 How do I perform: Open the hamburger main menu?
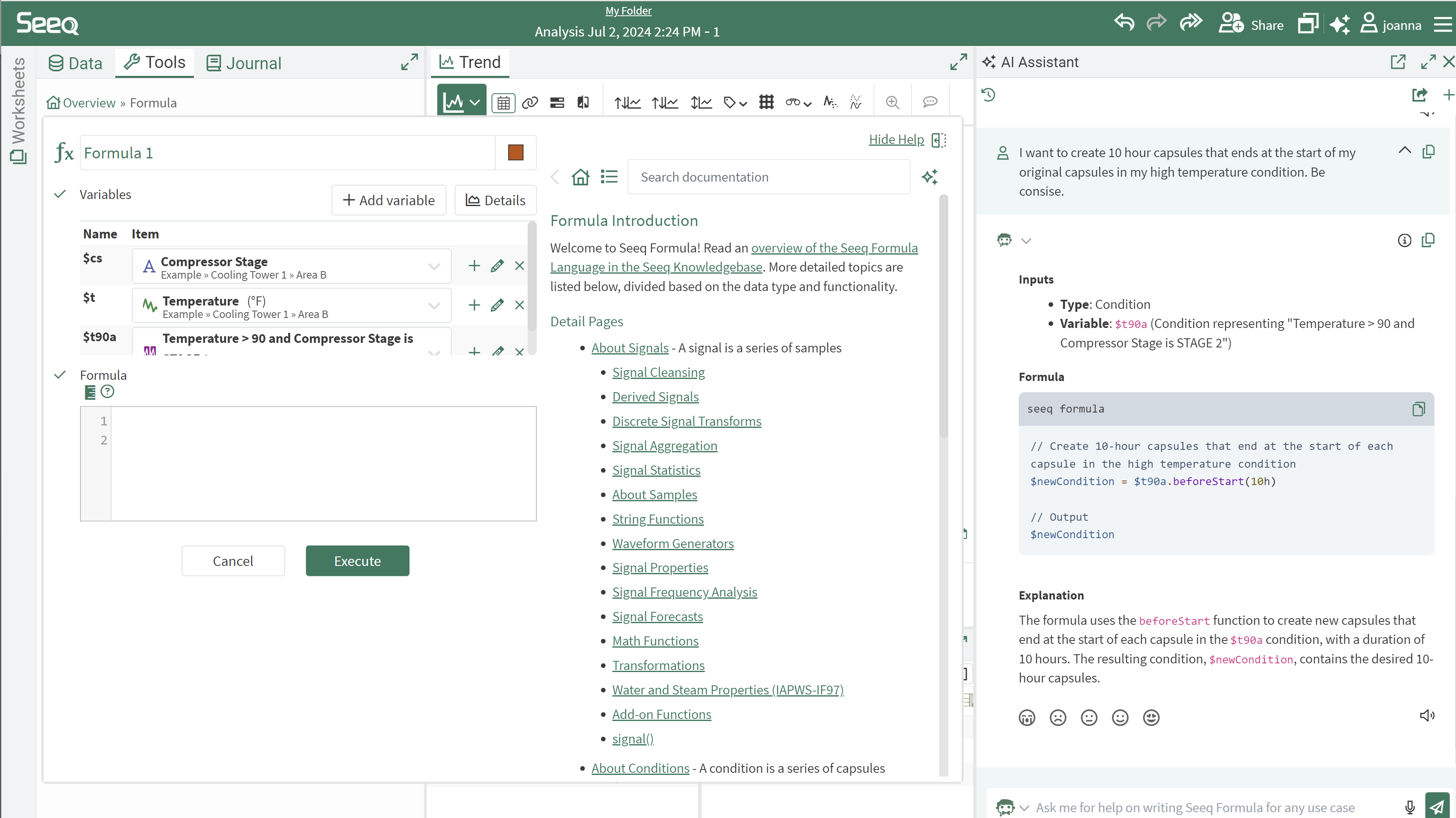pyautogui.click(x=1442, y=24)
